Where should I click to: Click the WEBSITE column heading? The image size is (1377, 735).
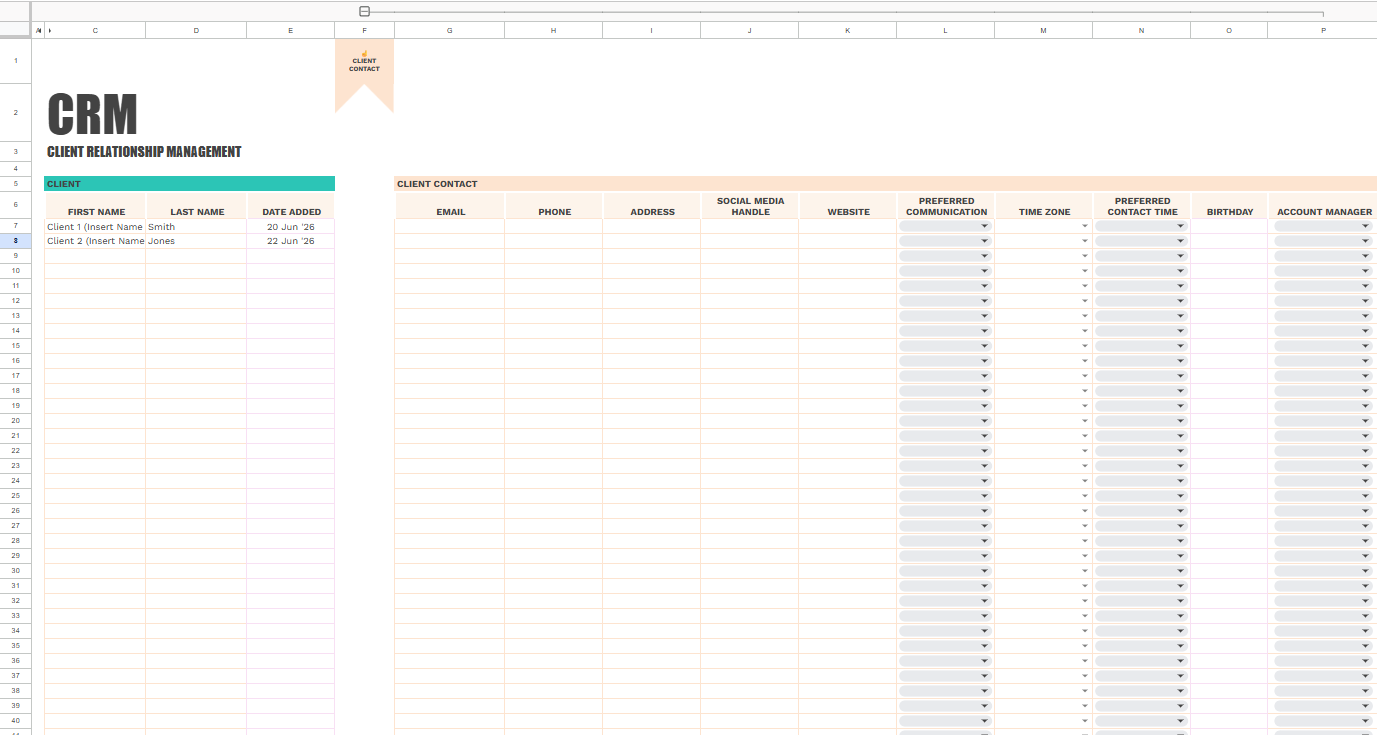tap(848, 212)
